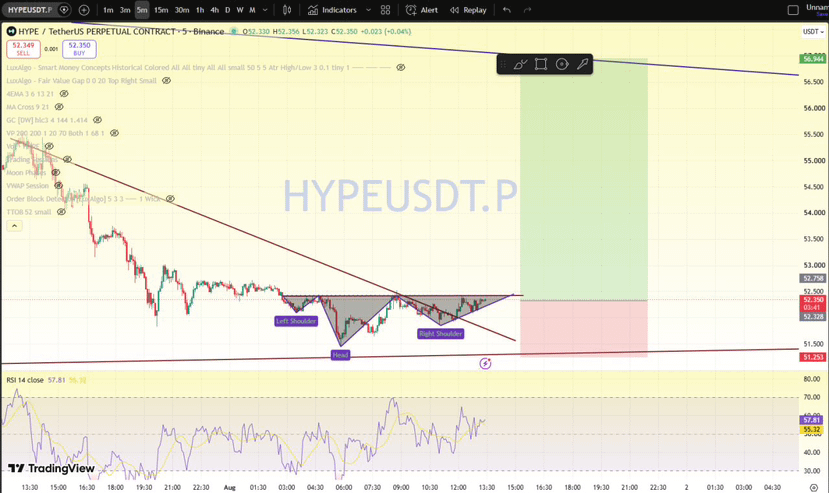The width and height of the screenshot is (829, 493).
Task: Toggle the Trading Sessions indicator eye
Action: tap(67, 159)
